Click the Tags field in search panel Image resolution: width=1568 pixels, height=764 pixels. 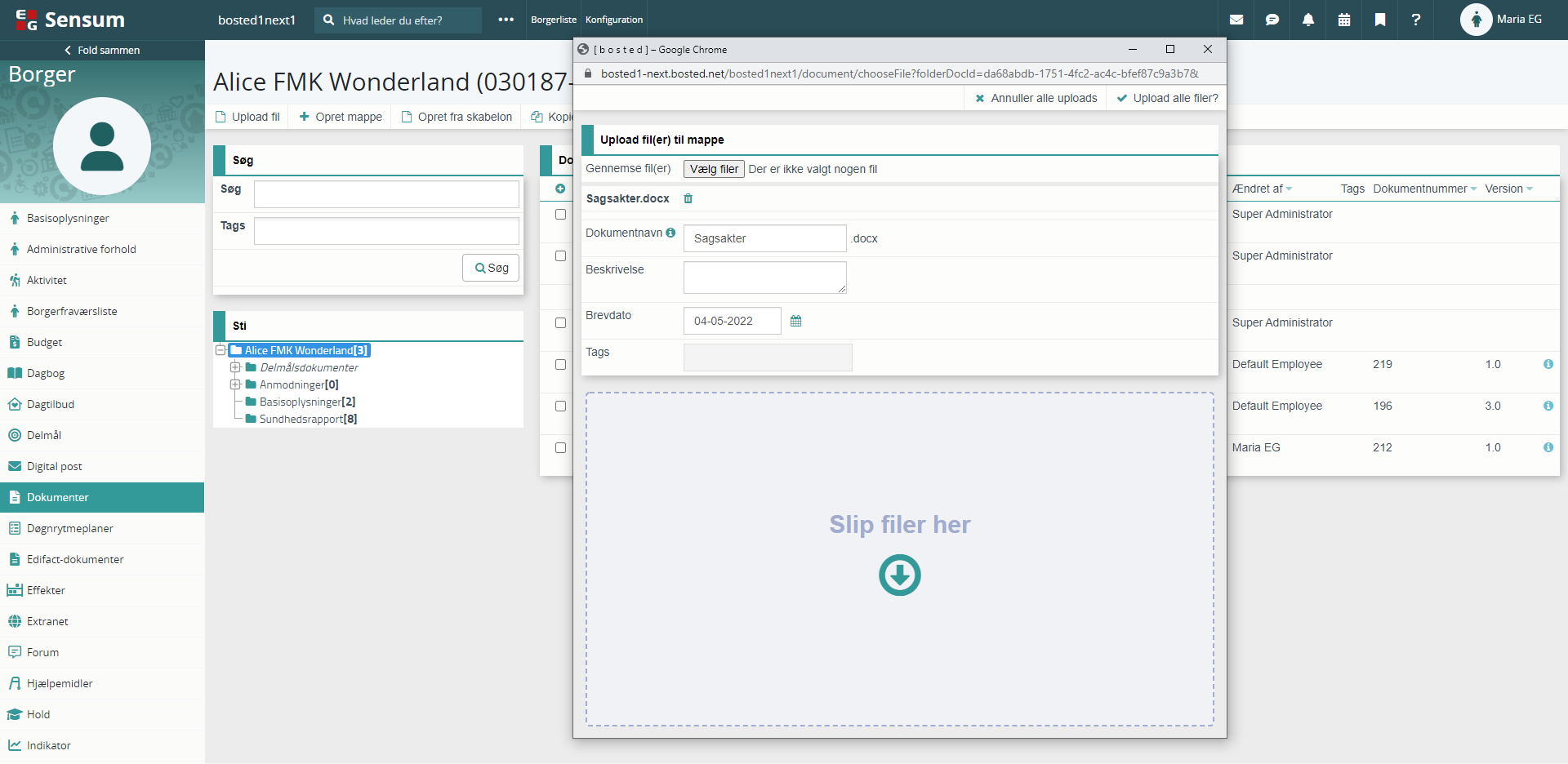386,231
